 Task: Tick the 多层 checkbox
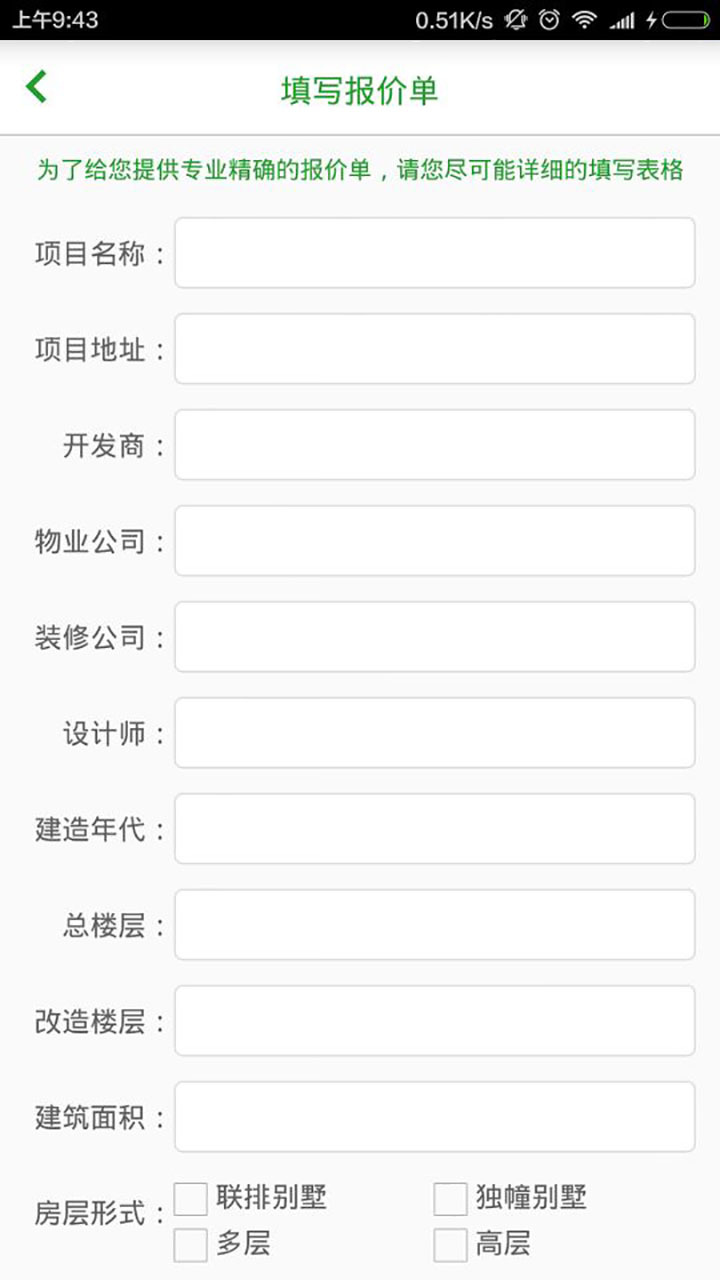point(191,1245)
